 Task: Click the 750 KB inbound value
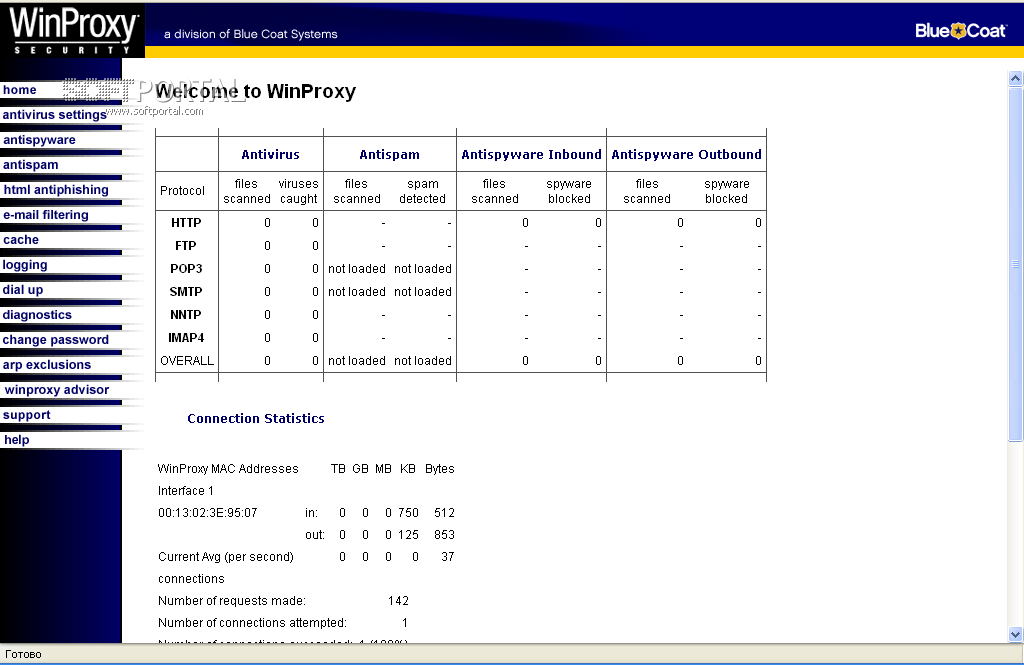[x=408, y=513]
